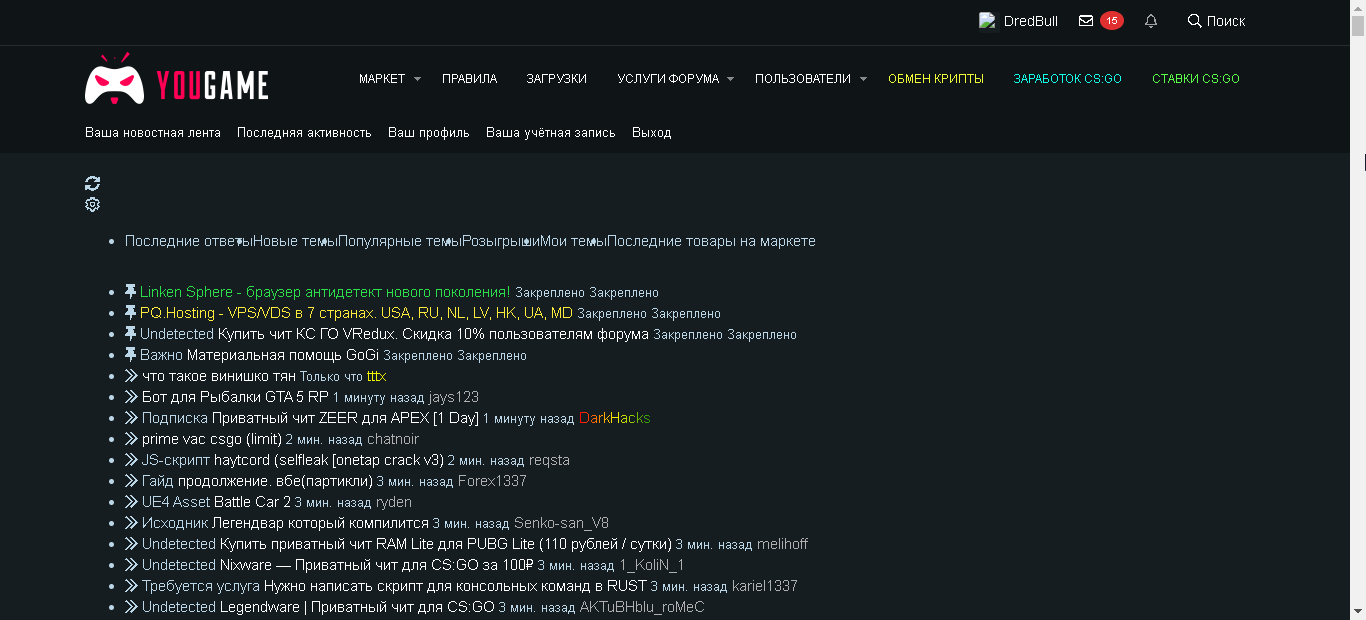The height and width of the screenshot is (620, 1366).
Task: Click the pin icon beside Linken Sphere
Action: point(130,292)
